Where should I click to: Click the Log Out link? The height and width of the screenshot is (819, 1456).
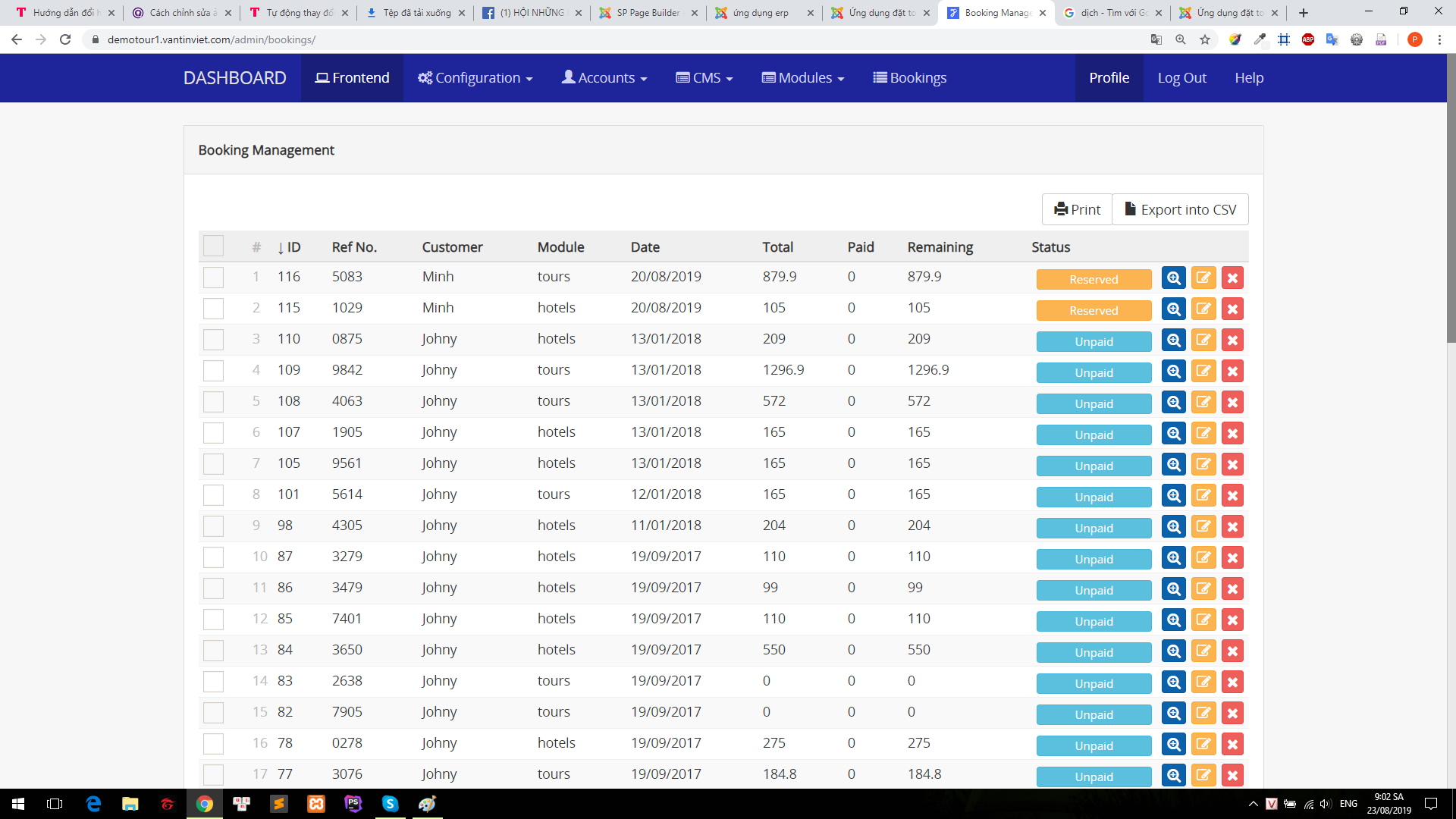[x=1181, y=78]
